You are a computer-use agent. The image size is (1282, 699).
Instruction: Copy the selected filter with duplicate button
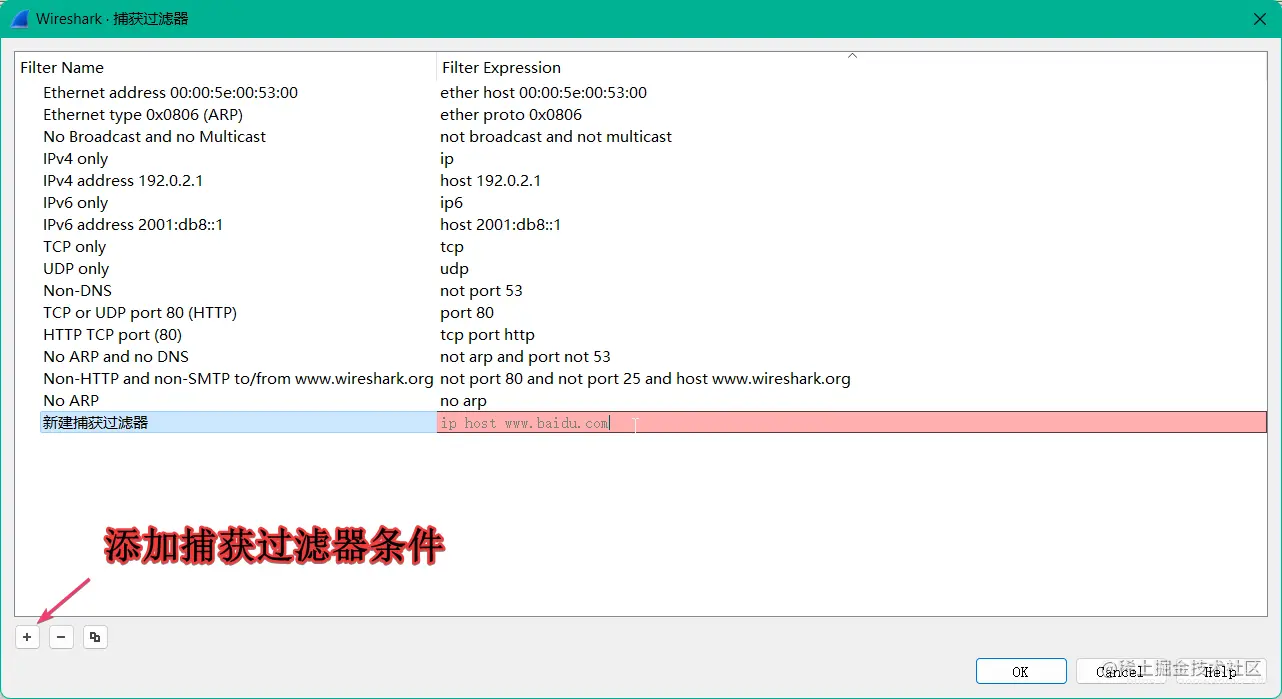pyautogui.click(x=95, y=636)
